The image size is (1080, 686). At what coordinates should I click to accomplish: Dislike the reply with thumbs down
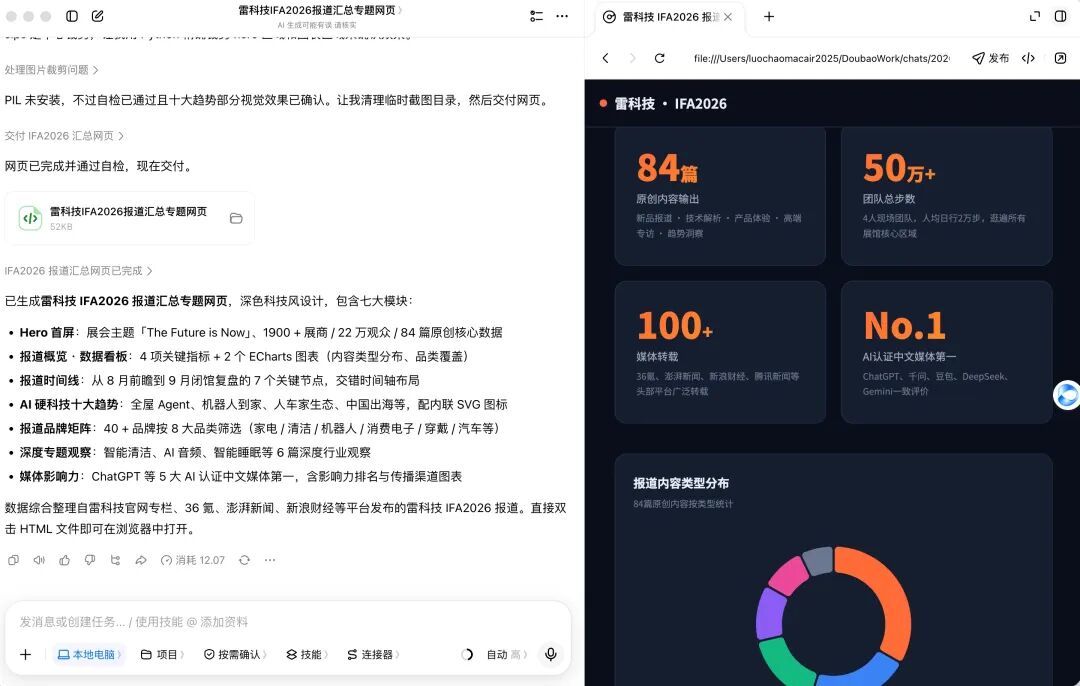[x=90, y=561]
